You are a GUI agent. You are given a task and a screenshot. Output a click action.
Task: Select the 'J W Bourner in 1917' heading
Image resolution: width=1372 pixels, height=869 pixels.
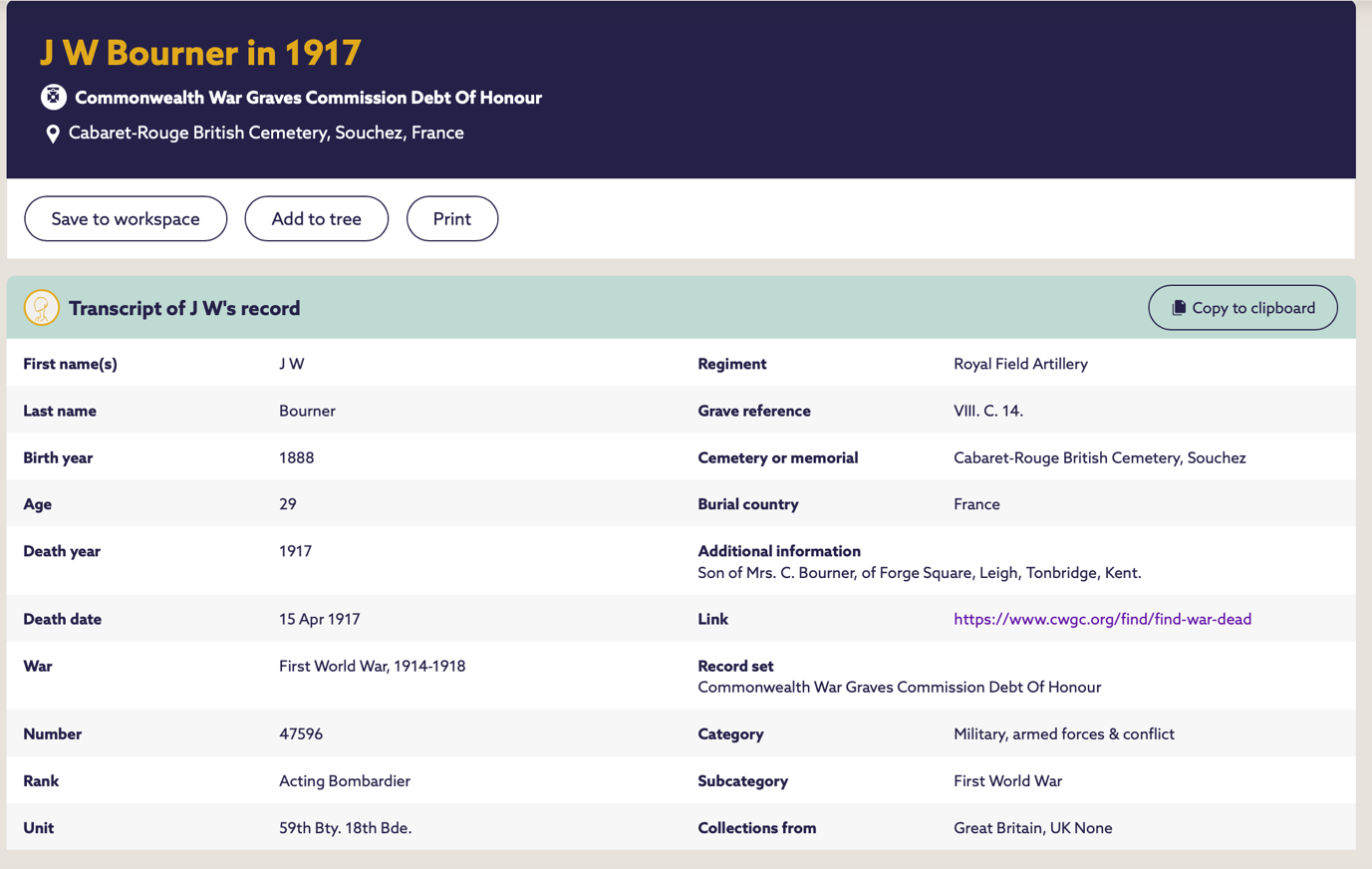coord(200,53)
